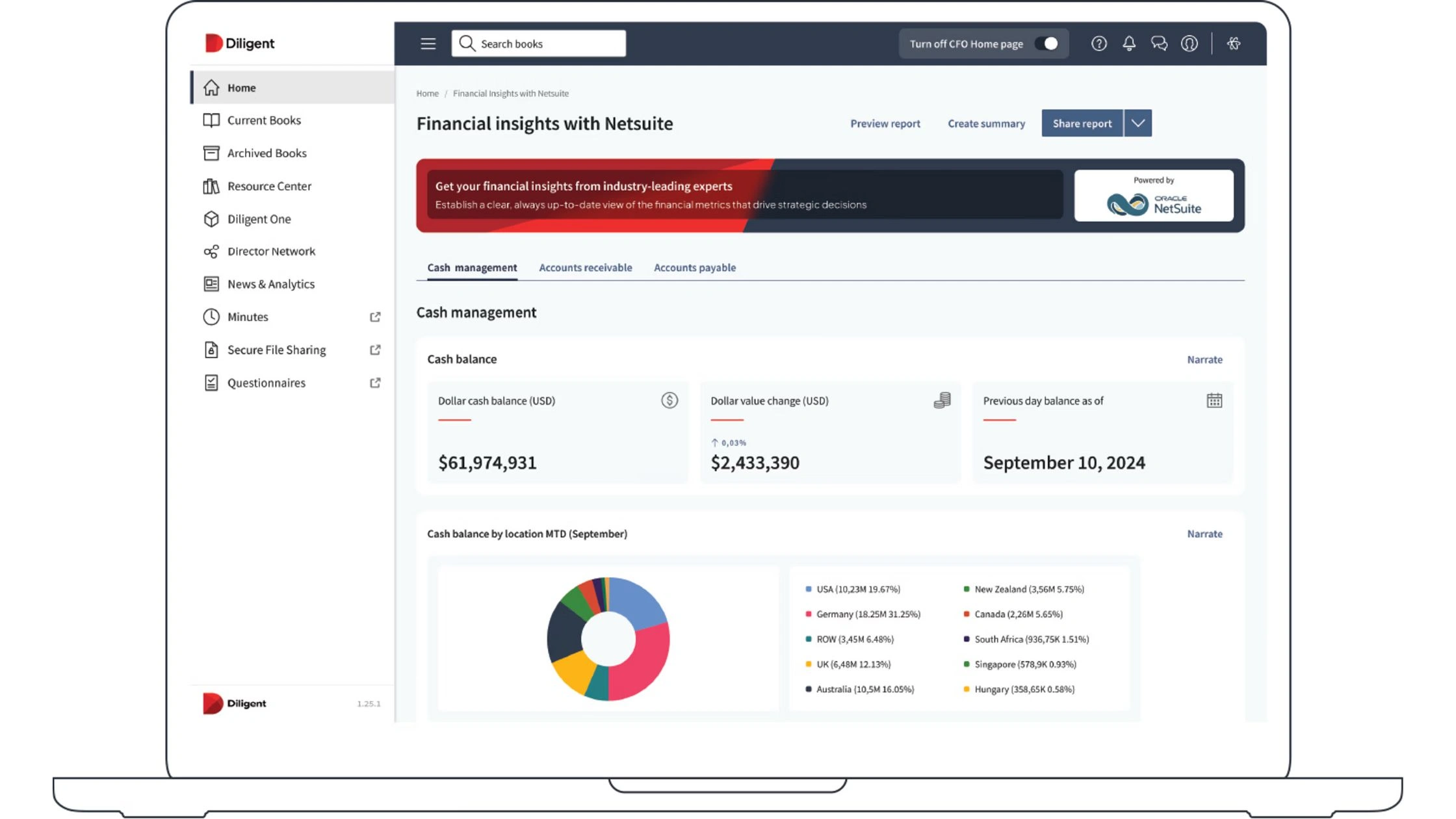Click the calendar icon on previous day balance
Image resolution: width=1456 pixels, height=819 pixels.
[1214, 400]
